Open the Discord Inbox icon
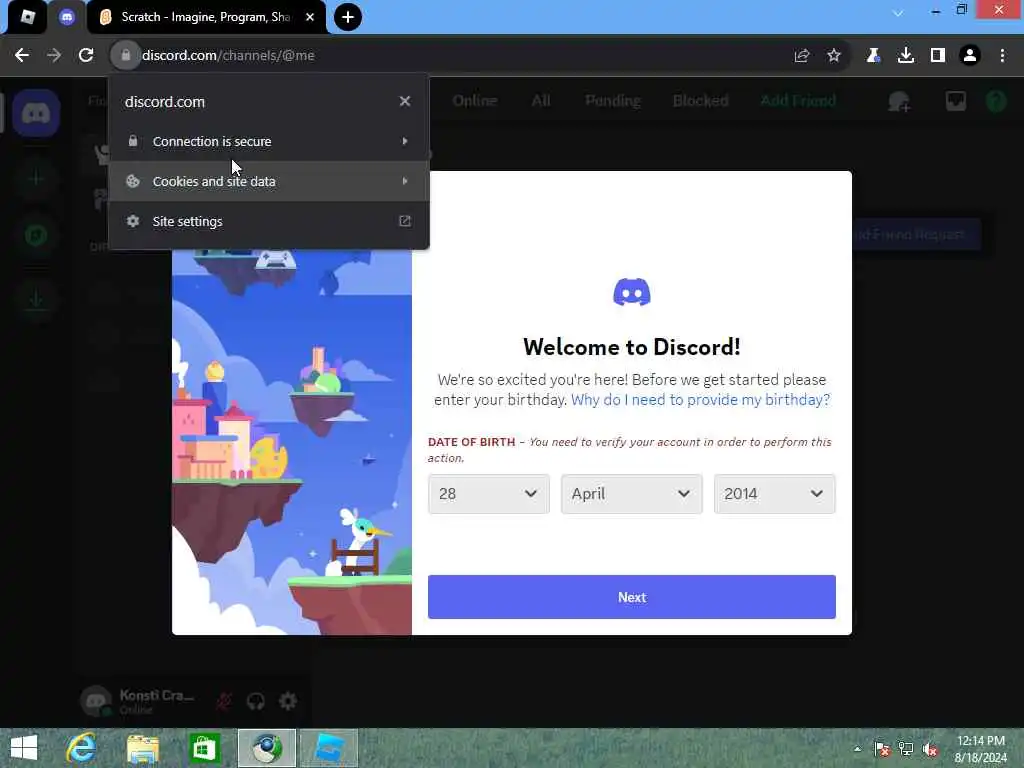1024x768 pixels. coord(955,101)
